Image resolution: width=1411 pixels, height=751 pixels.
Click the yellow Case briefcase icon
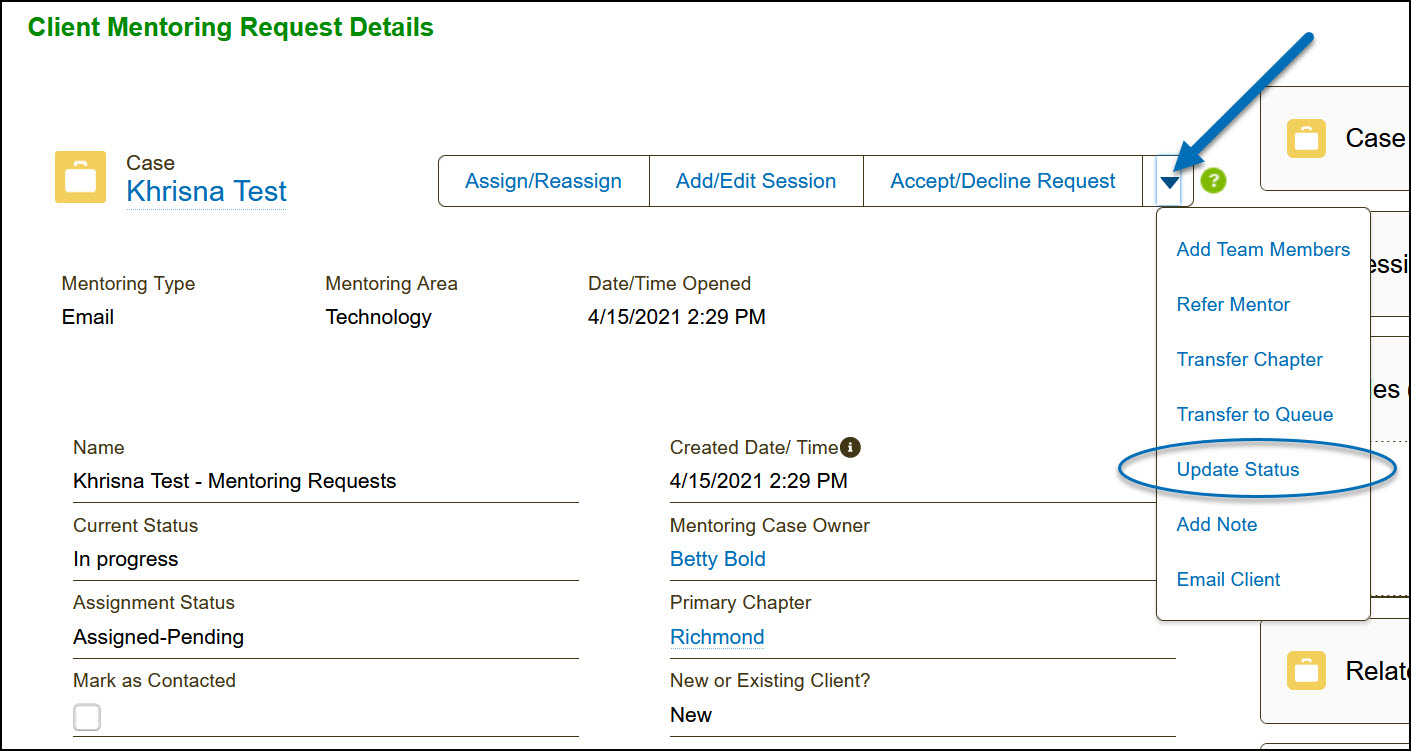pos(80,178)
